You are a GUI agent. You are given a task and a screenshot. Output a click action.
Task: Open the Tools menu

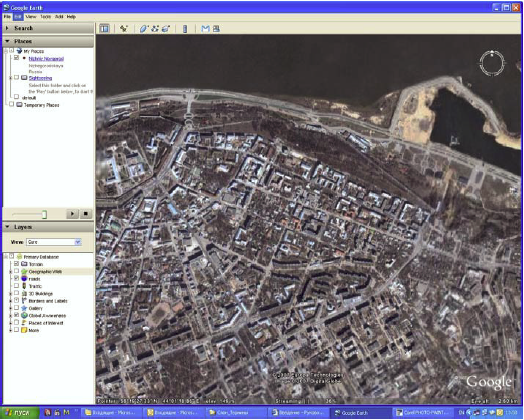[45, 16]
